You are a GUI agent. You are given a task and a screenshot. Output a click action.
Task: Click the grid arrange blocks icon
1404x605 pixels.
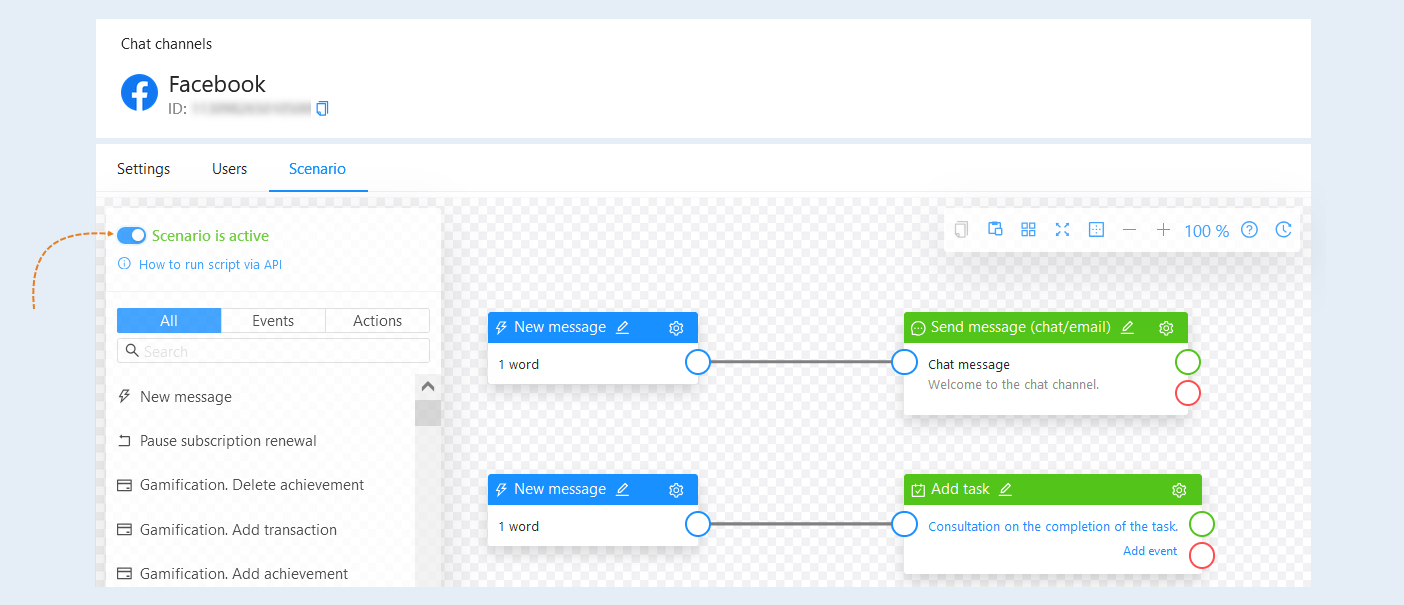click(x=1028, y=229)
